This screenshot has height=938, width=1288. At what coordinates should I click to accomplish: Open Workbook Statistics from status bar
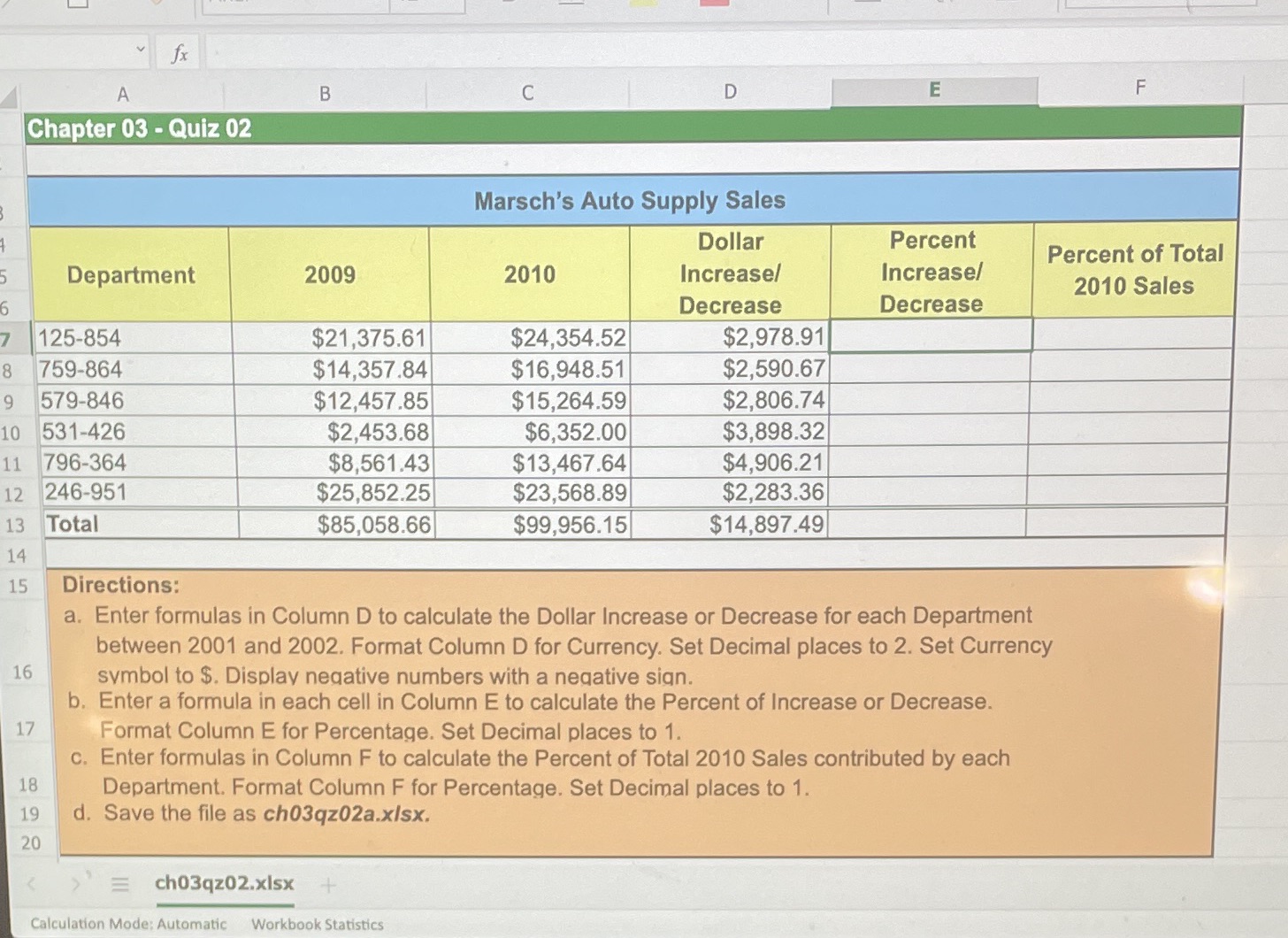click(x=318, y=924)
